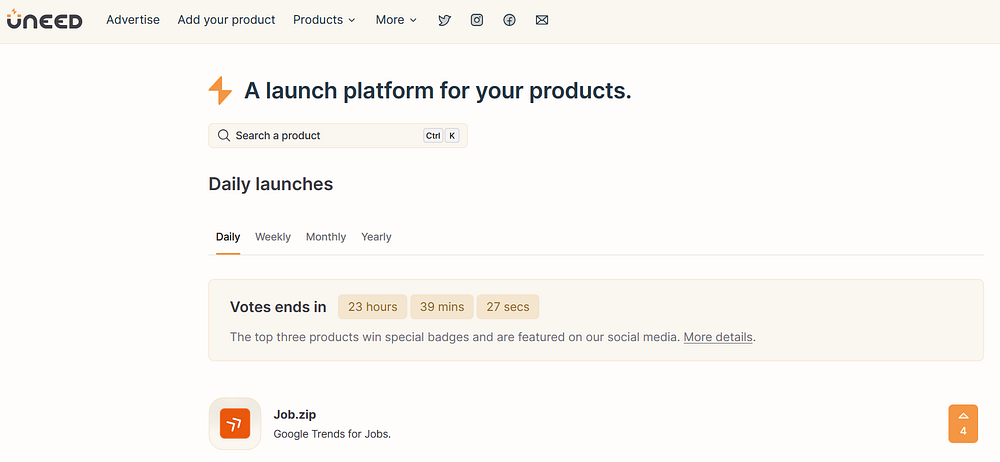Open the Job.zip product title
Viewport: 1000px width, 462px height.
(x=295, y=414)
